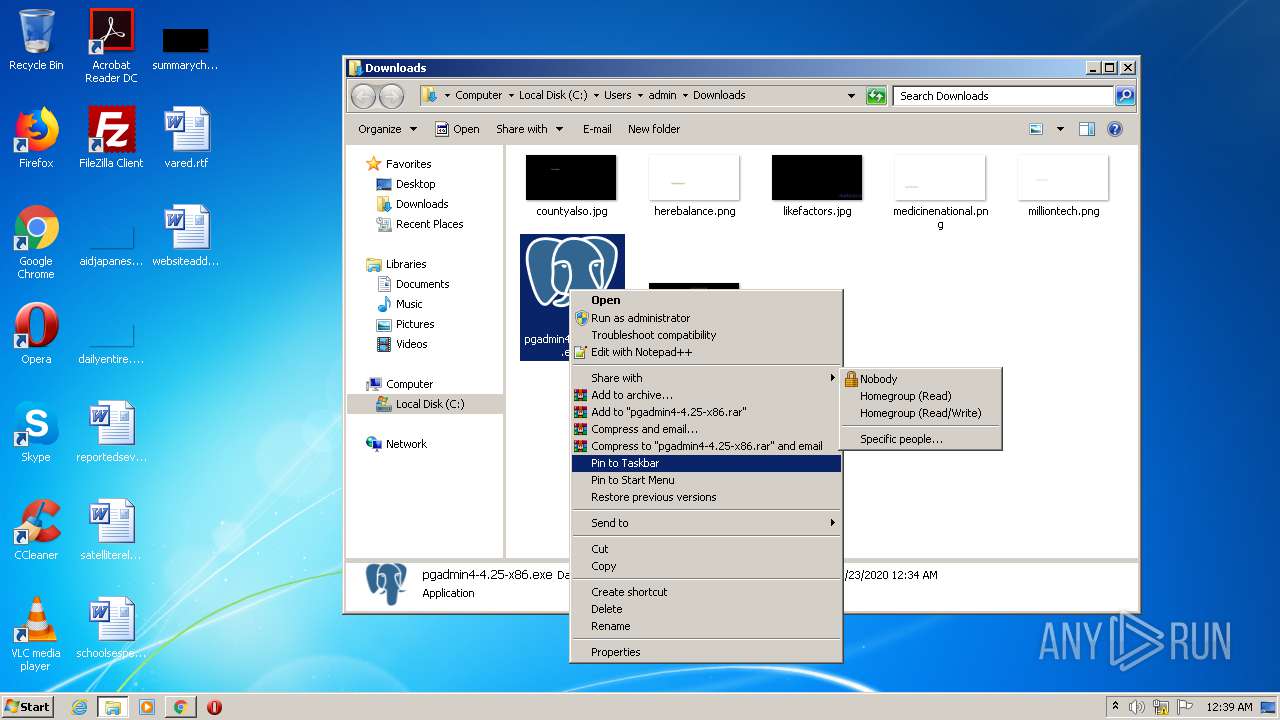The height and width of the screenshot is (720, 1280).
Task: Share with Nobody in submenu
Action: [920, 379]
